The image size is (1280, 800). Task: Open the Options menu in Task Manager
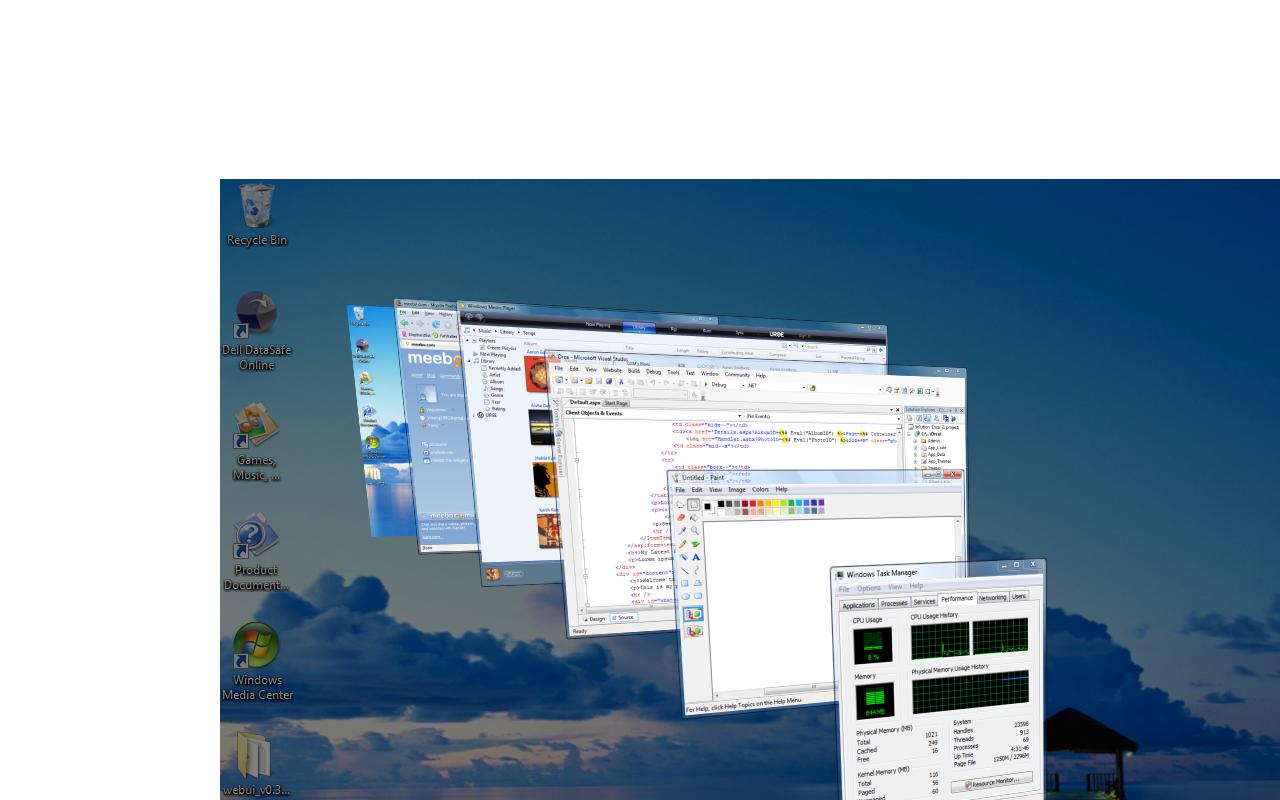[869, 588]
